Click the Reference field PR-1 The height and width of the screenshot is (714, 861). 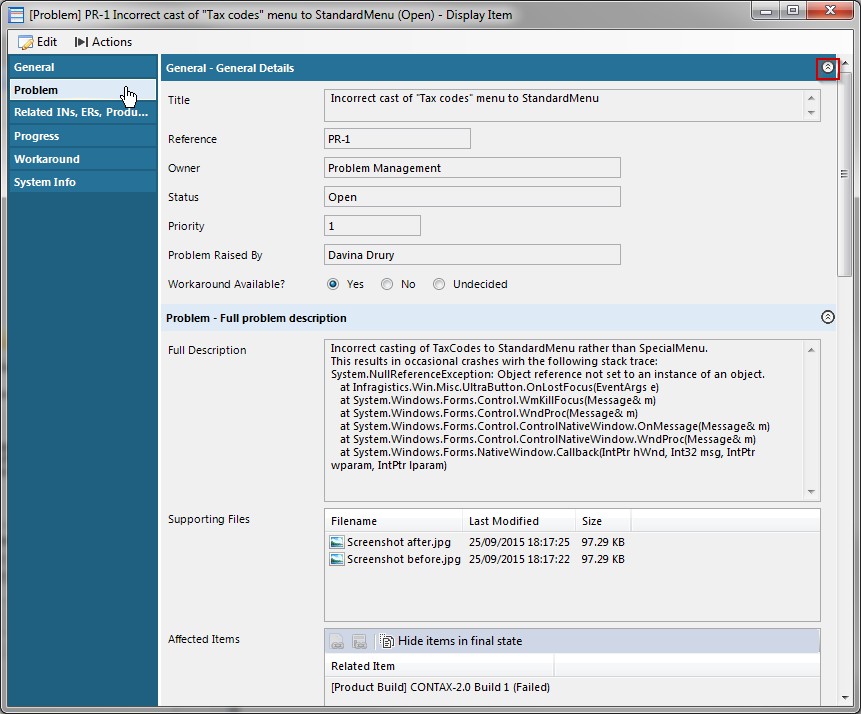(x=397, y=139)
